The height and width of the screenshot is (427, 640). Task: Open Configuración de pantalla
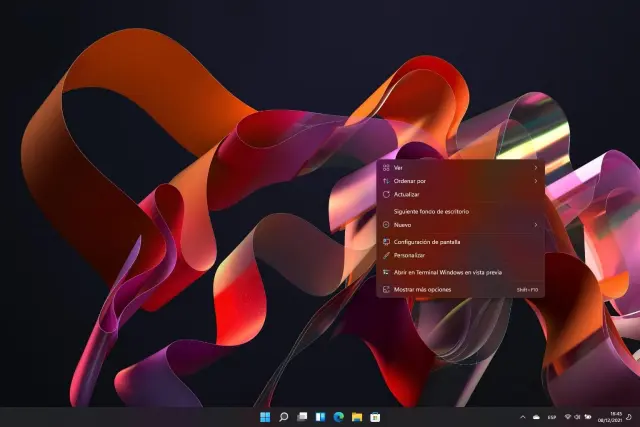pyautogui.click(x=427, y=242)
